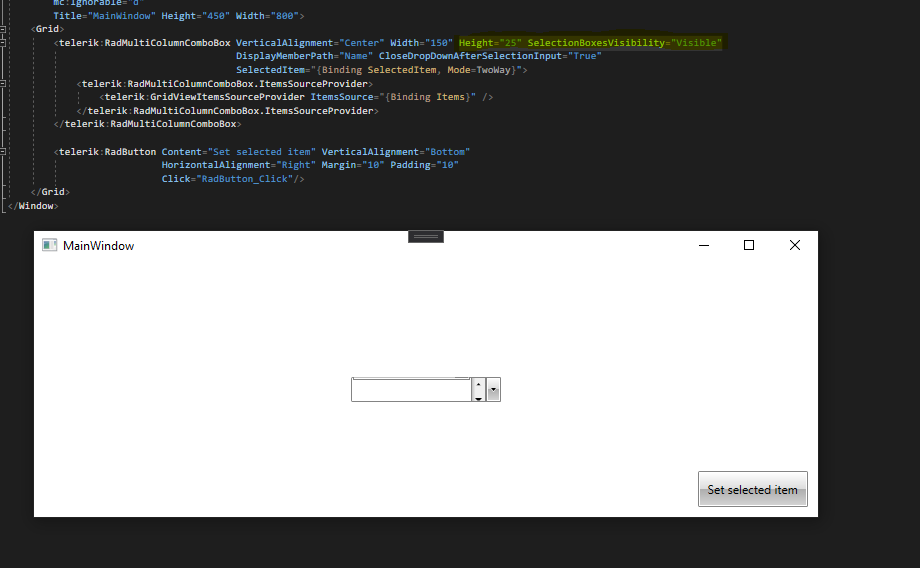
Task: Click the Height="25" attribute in code
Action: coord(490,43)
